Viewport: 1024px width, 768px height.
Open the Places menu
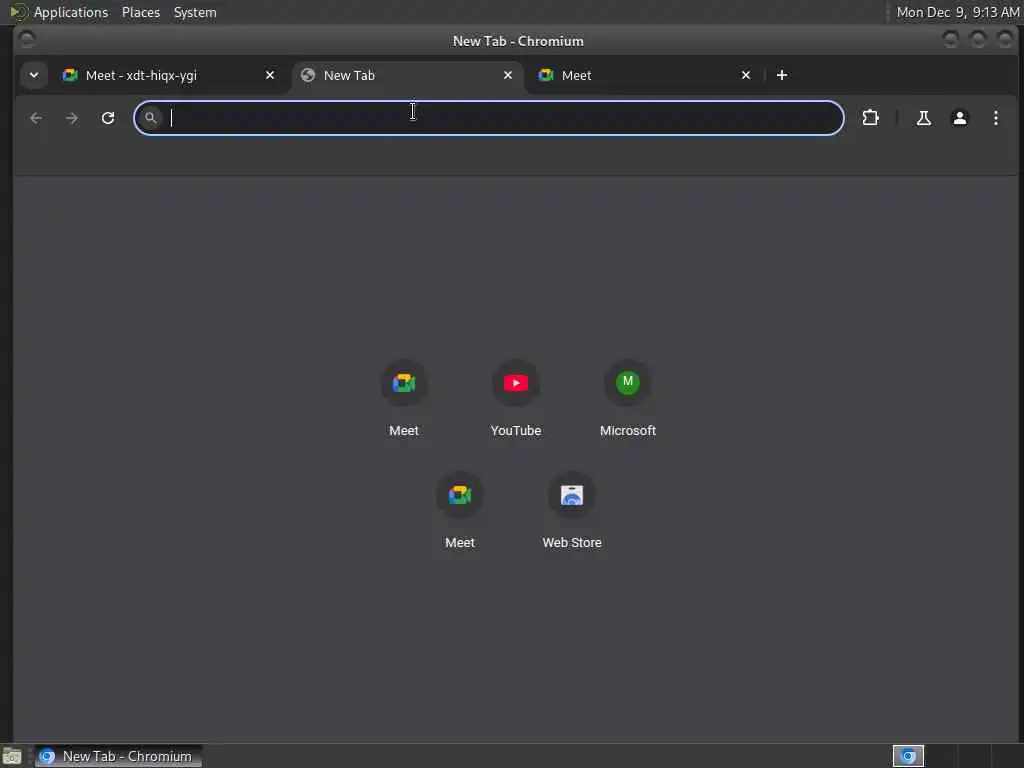[141, 12]
